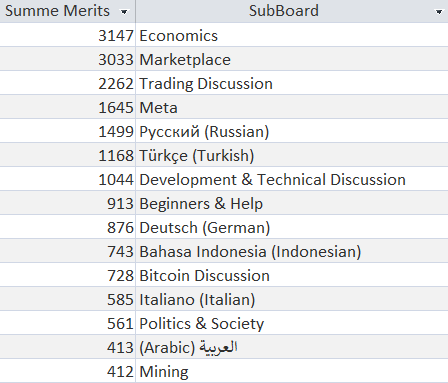Select the Mining subboard cell
448x383 pixels.
click(x=292, y=371)
